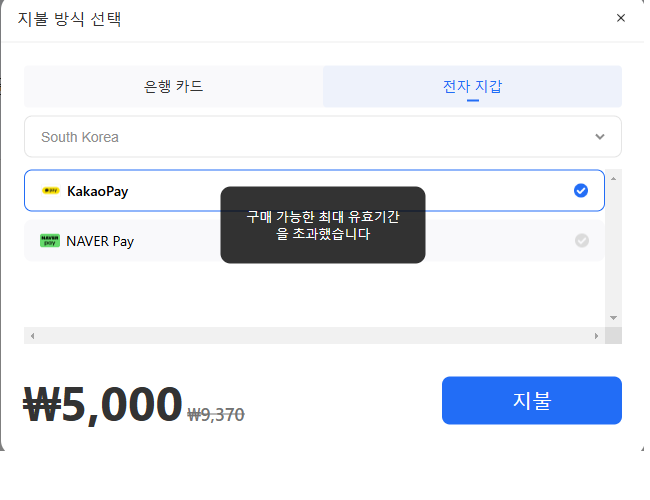
Task: Click the scroll down arrow in payment list
Action: point(614,318)
